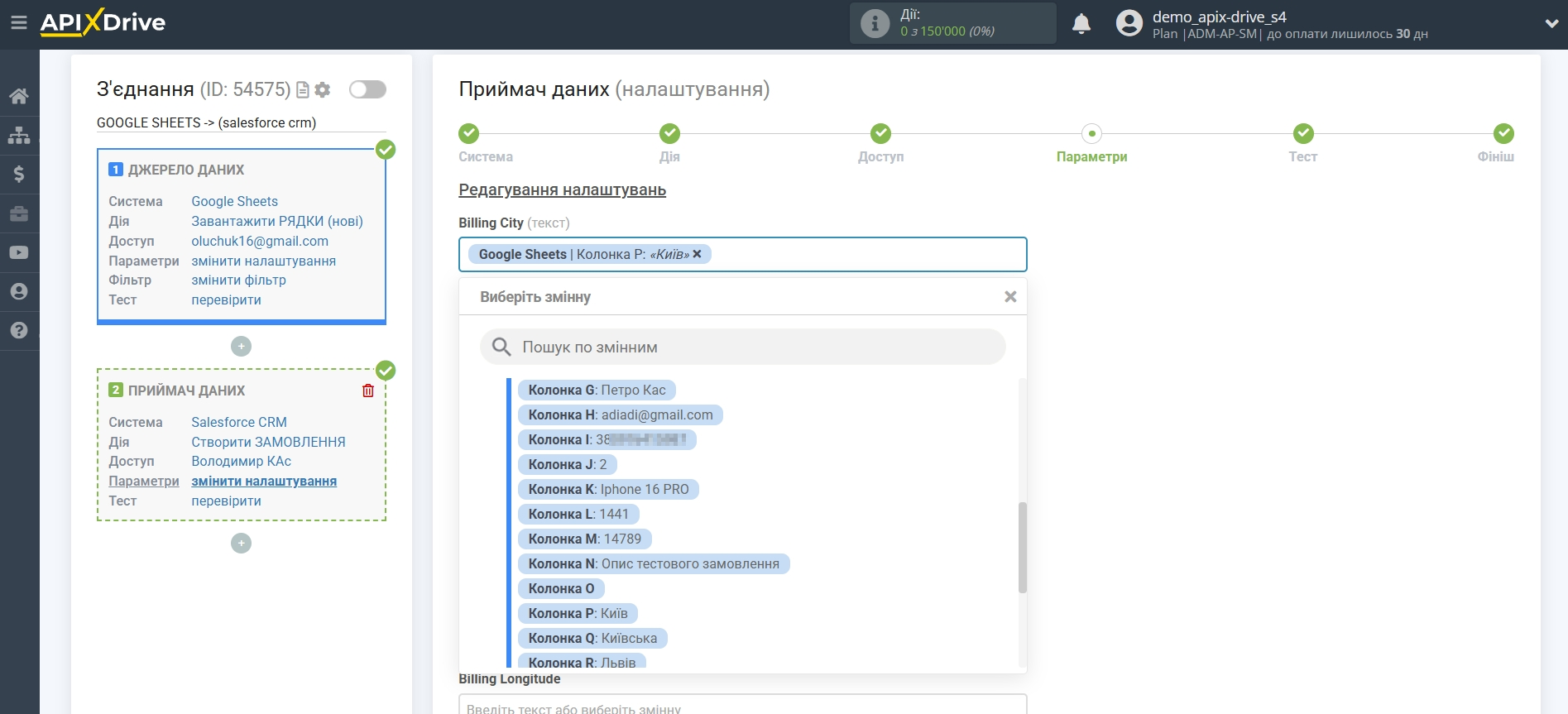Image resolution: width=1568 pixels, height=714 pixels.
Task: Click the user avatar icon
Action: point(1129,23)
